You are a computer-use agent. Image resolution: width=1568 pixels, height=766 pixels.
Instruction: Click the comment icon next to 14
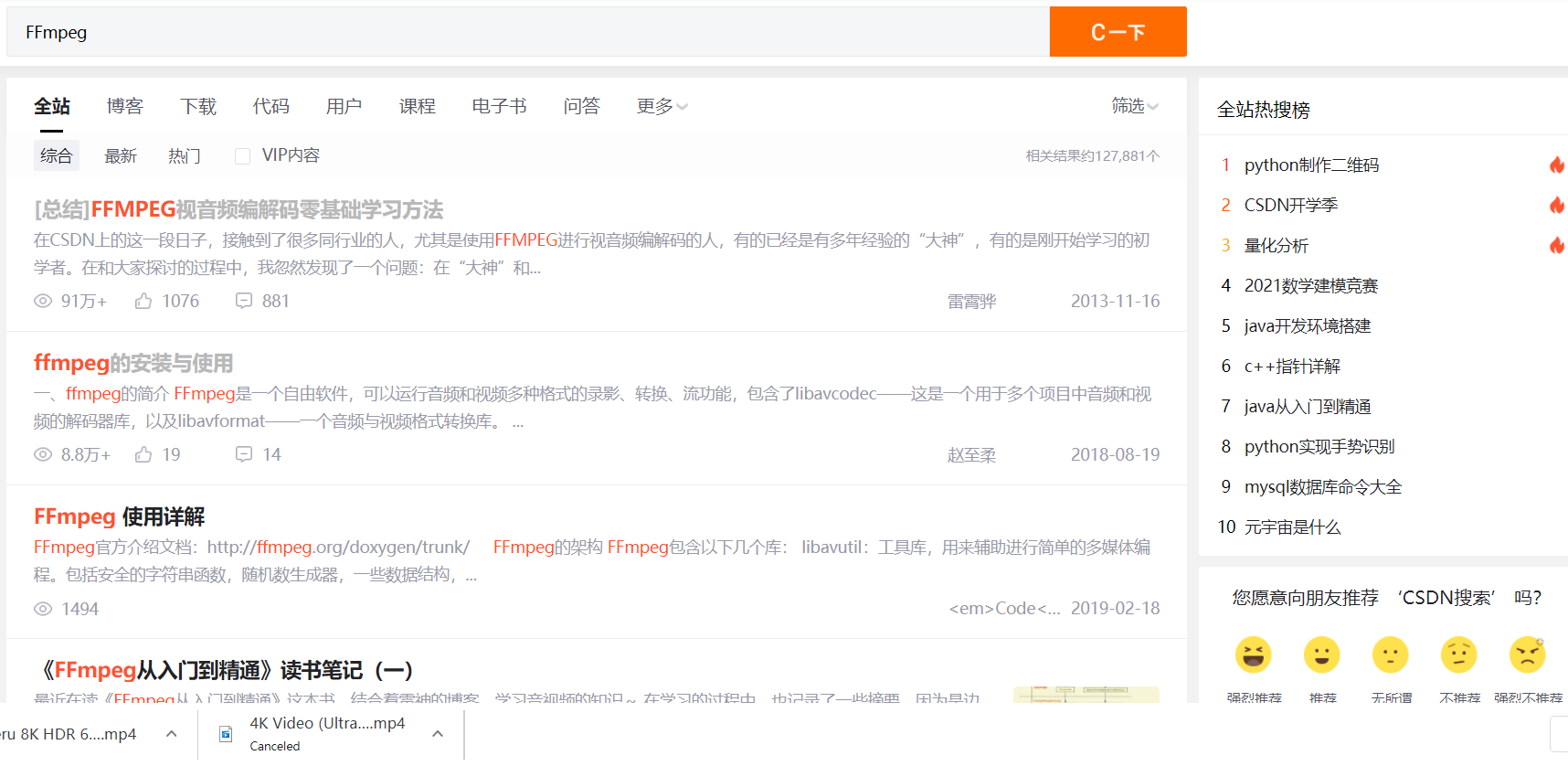point(244,454)
